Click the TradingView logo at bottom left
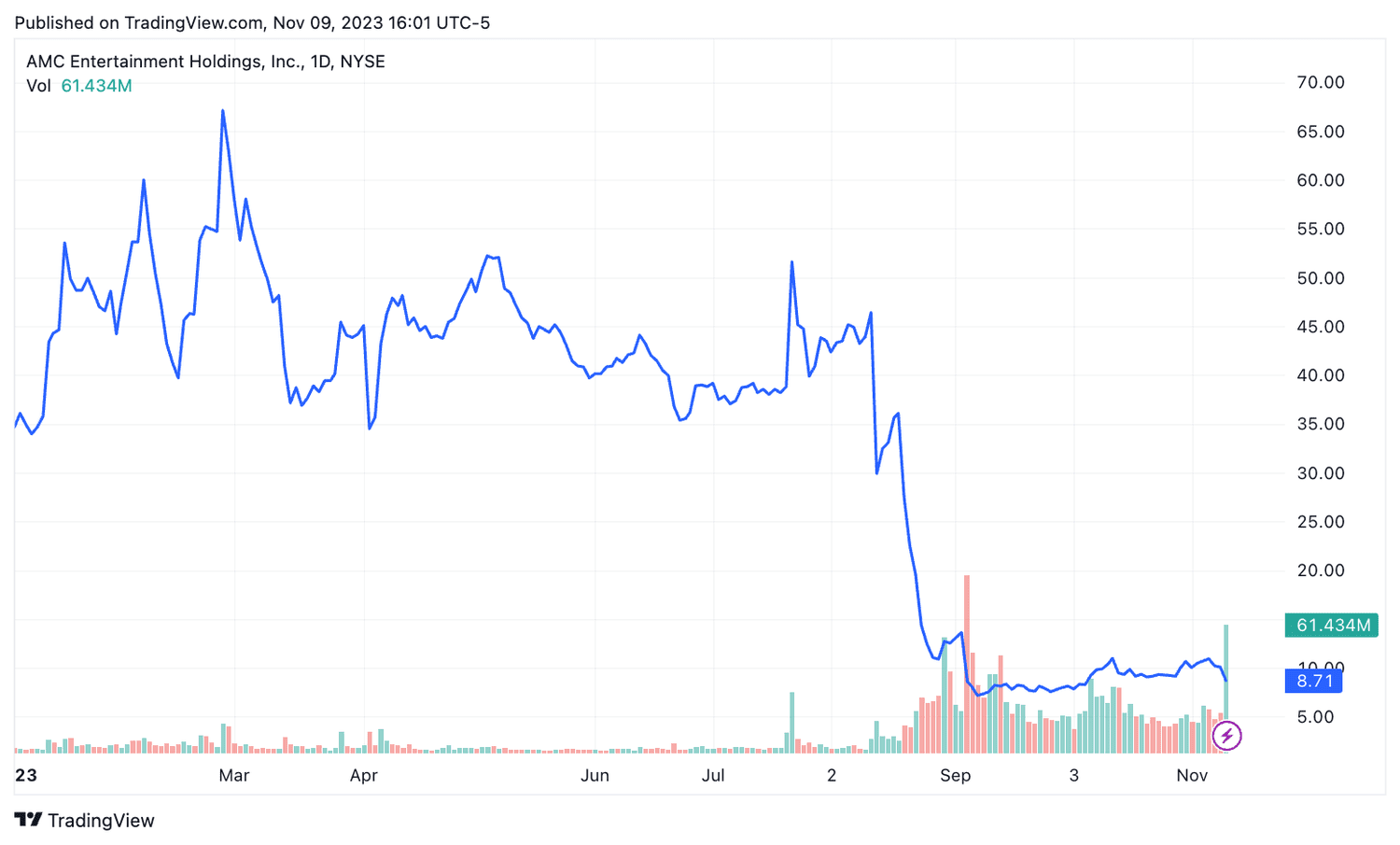The image size is (1400, 845). 85,820
